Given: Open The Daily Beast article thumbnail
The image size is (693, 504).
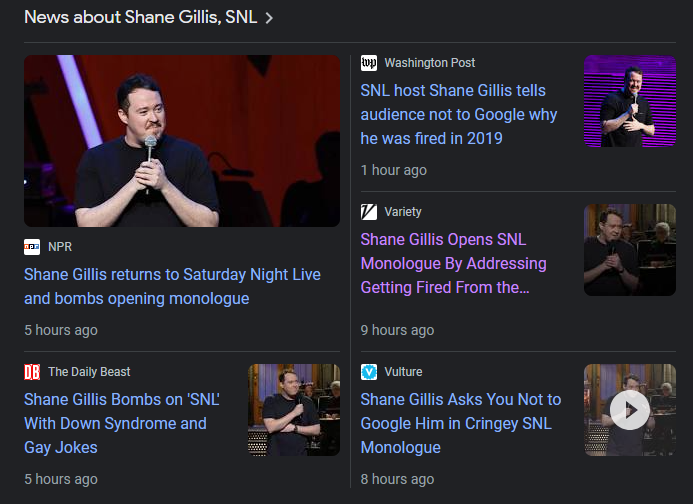Looking at the screenshot, I should [x=294, y=410].
